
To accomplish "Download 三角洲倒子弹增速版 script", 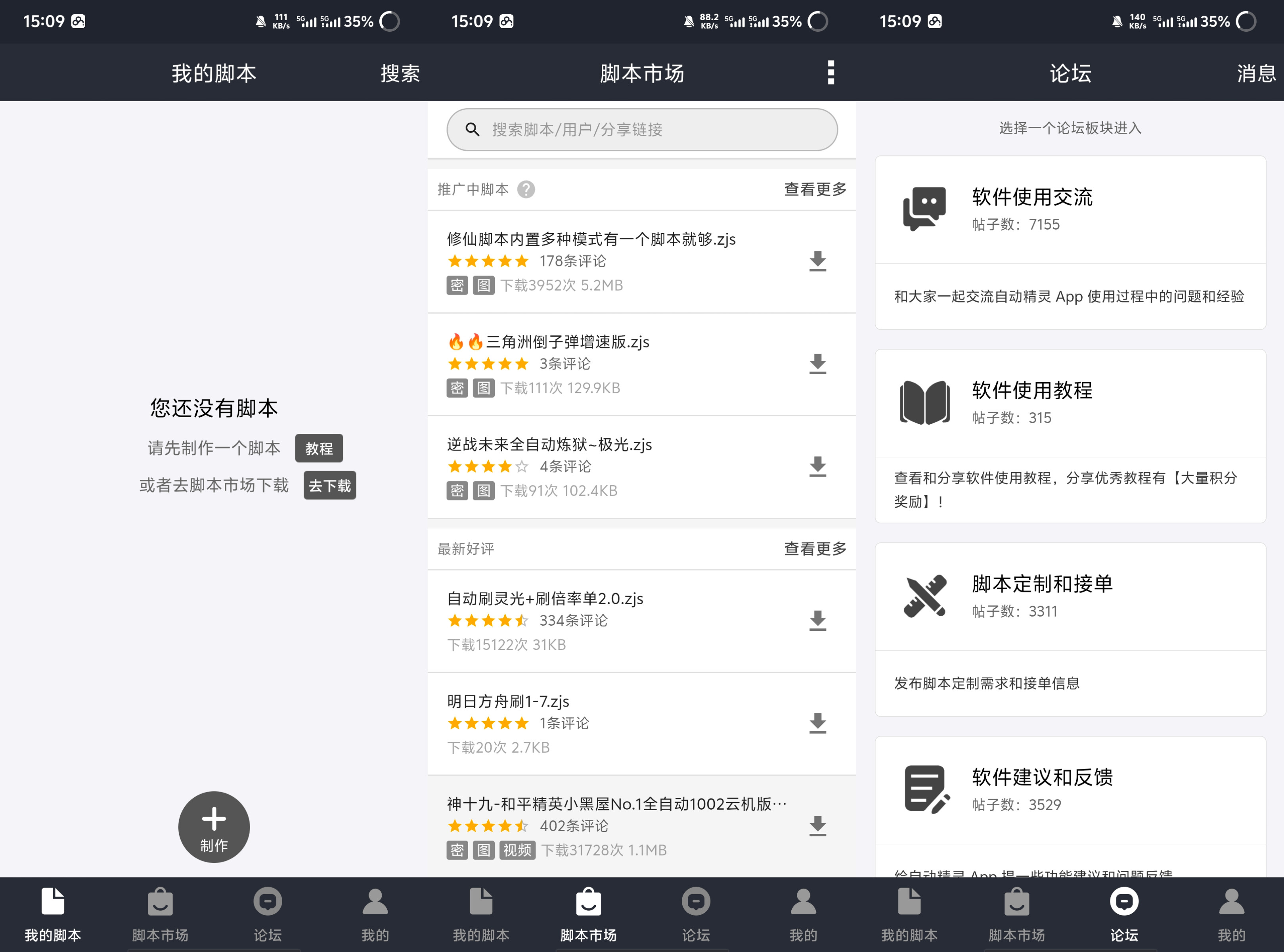I will point(817,364).
